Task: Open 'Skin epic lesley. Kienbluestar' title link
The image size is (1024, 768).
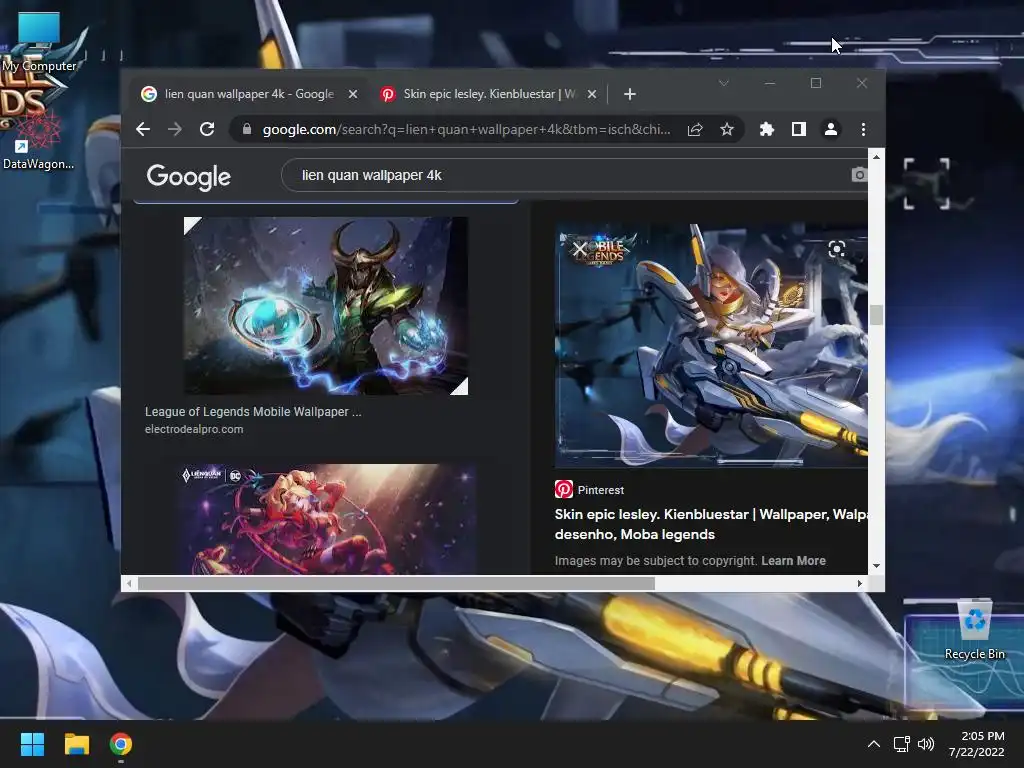Action: [x=711, y=524]
